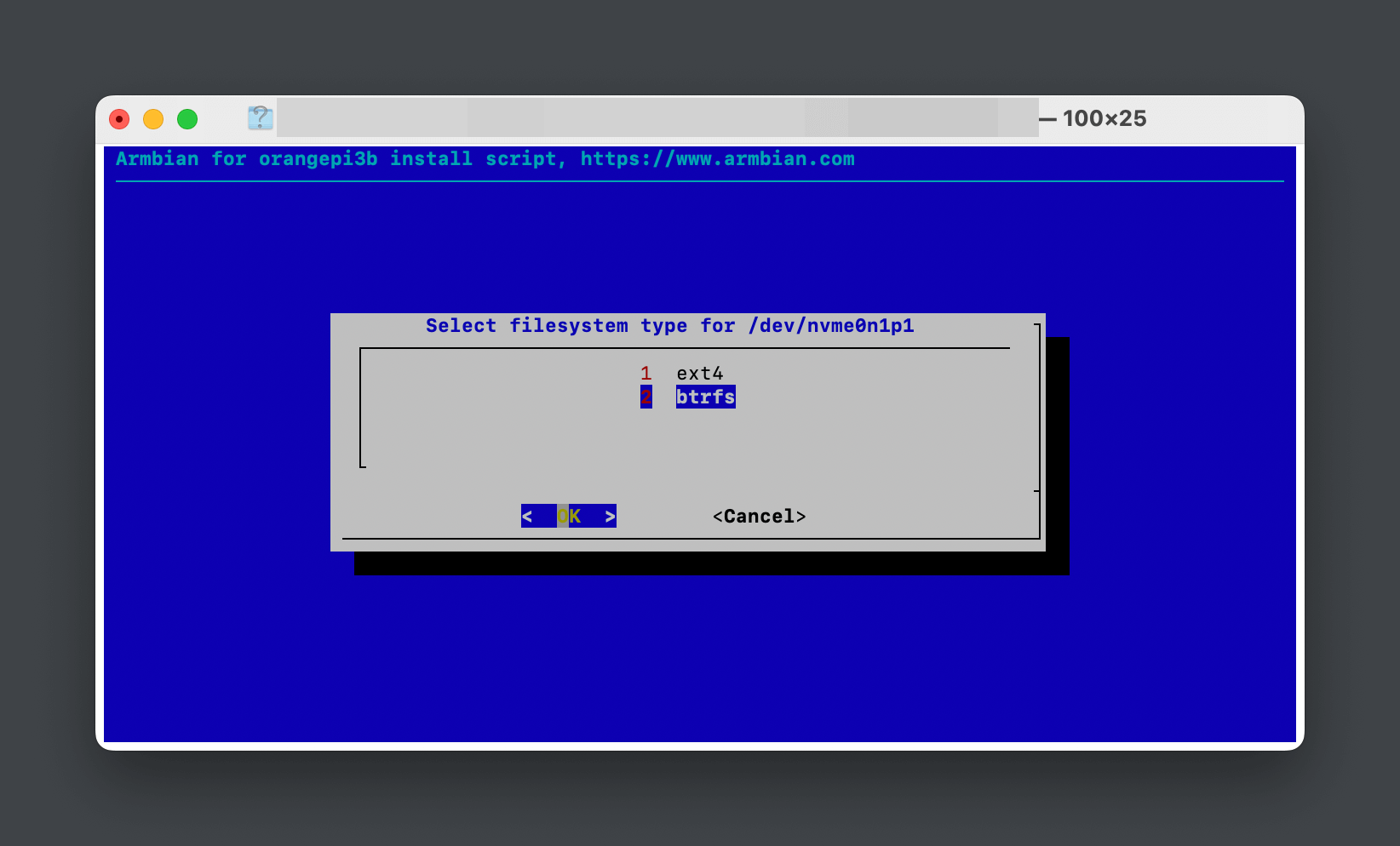Click the 100×25 size label in title bar
1400x846 pixels.
1104,119
